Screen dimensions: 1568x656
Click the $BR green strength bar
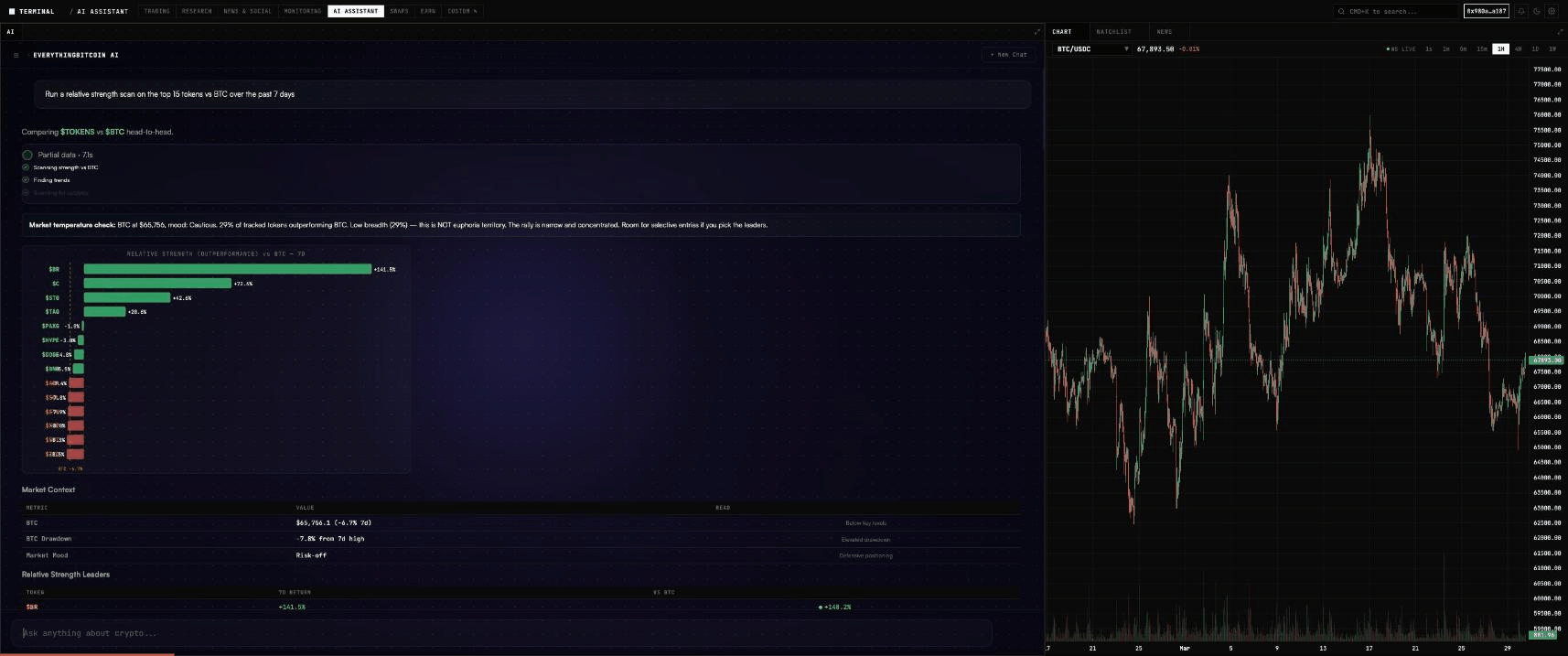[227, 269]
